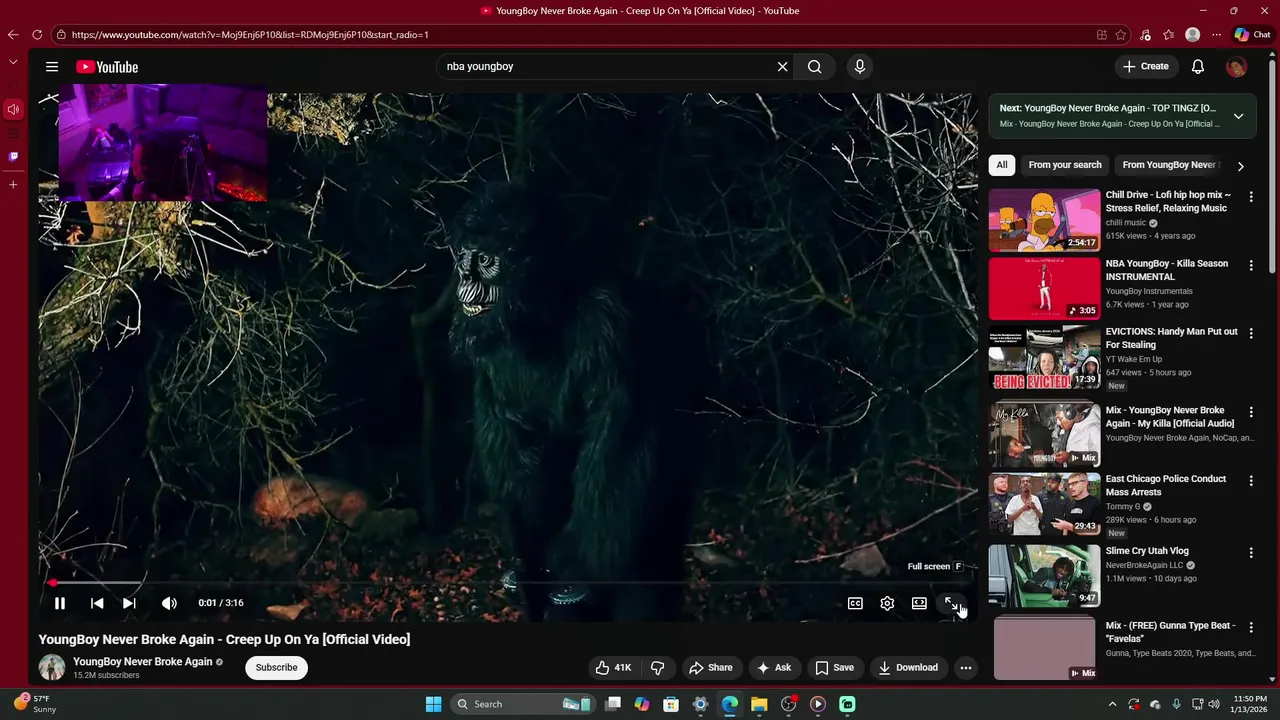
Task: Click the browser address bar URL
Action: pos(250,35)
